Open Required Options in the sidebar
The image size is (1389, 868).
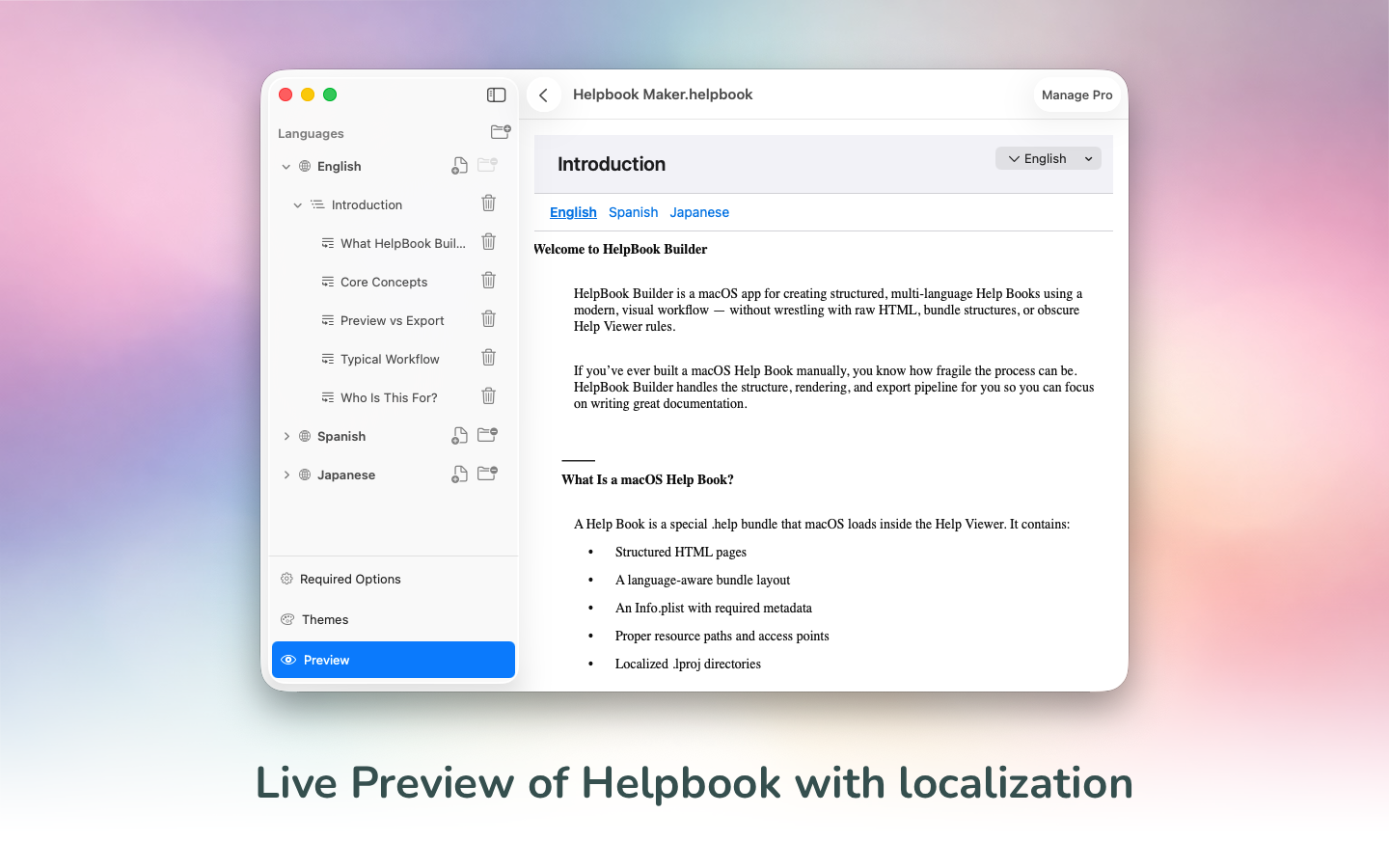(x=350, y=579)
